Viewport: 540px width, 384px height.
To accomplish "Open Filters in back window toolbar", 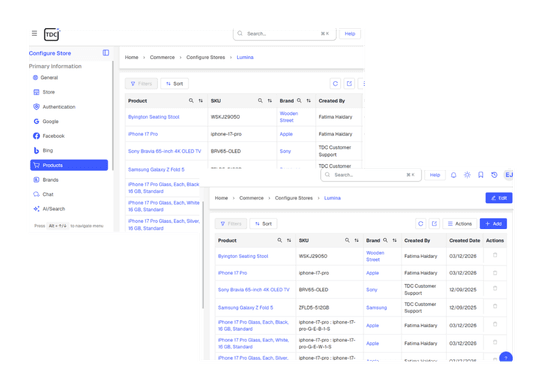I will click(x=141, y=83).
